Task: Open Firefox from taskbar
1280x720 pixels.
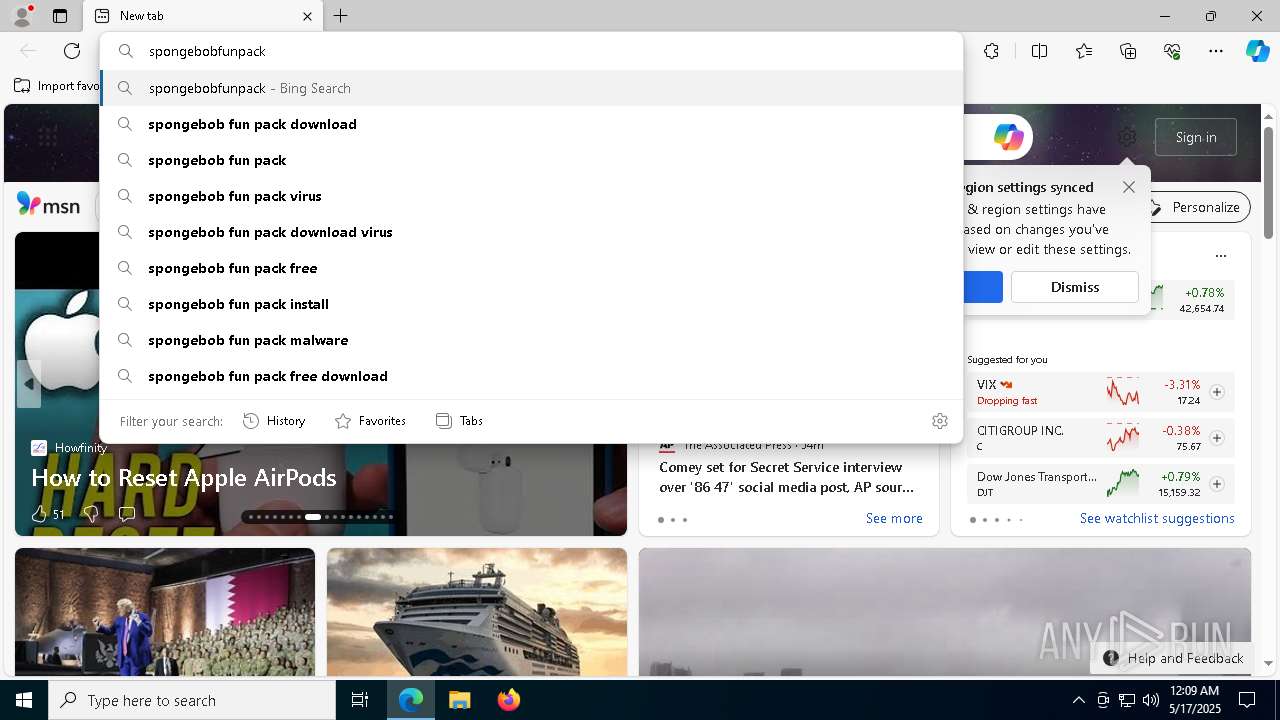Action: pyautogui.click(x=509, y=700)
